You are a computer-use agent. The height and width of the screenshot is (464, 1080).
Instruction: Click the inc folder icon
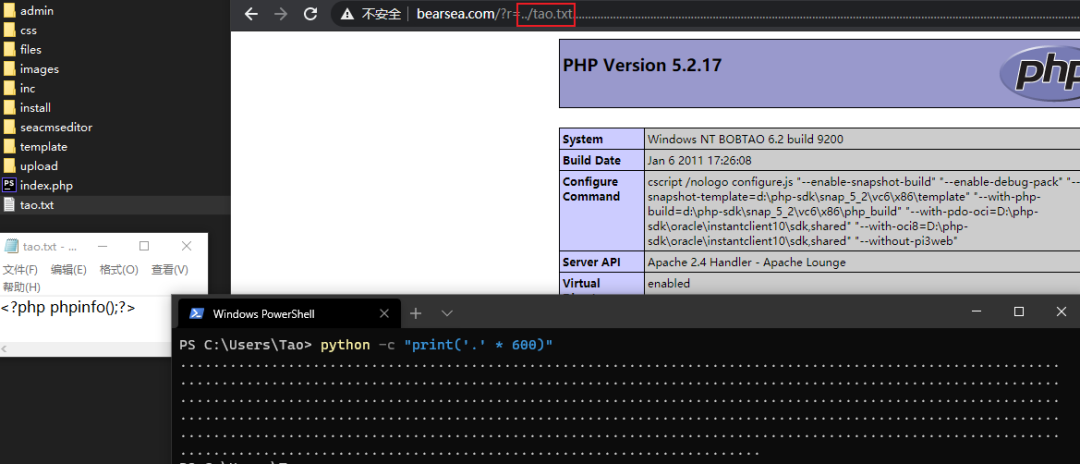click(x=9, y=88)
